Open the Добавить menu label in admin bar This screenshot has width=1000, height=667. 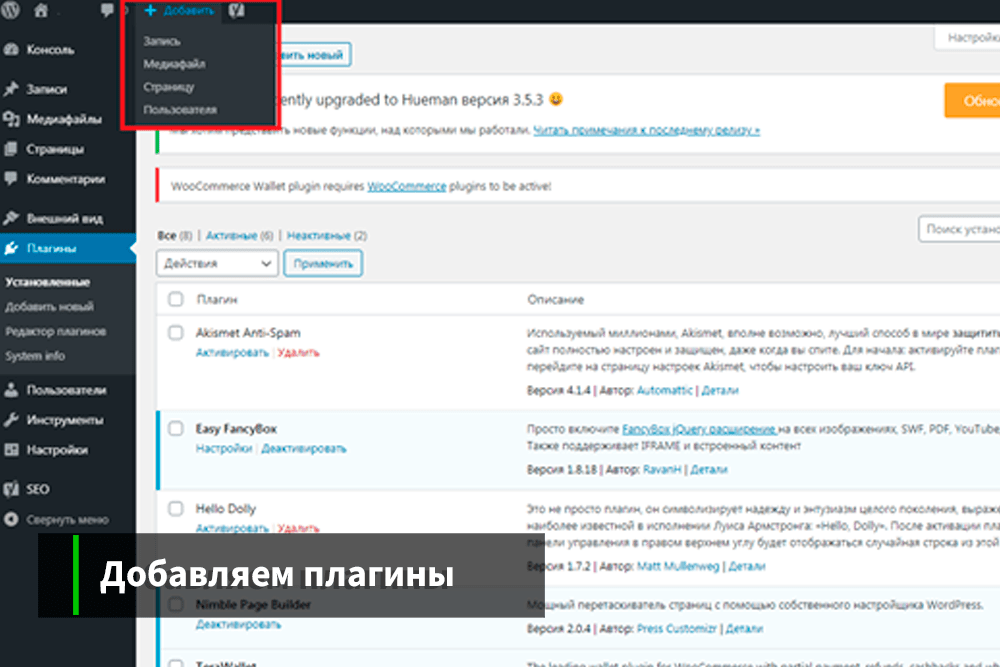(189, 10)
